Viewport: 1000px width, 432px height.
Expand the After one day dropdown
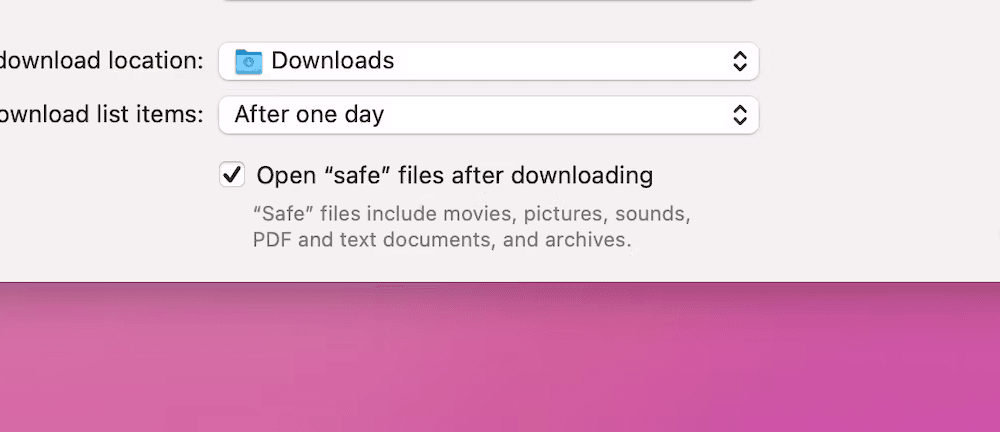click(x=489, y=115)
